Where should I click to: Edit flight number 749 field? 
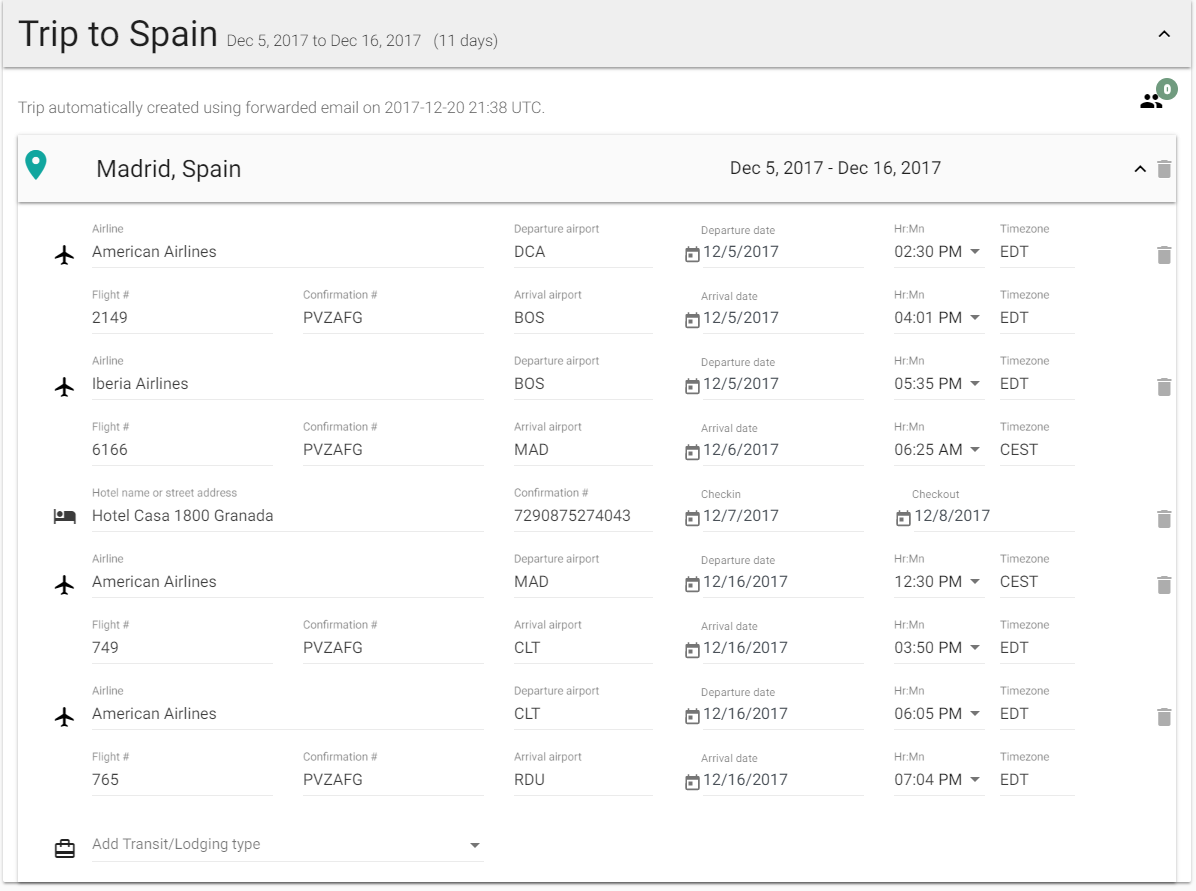click(182, 648)
